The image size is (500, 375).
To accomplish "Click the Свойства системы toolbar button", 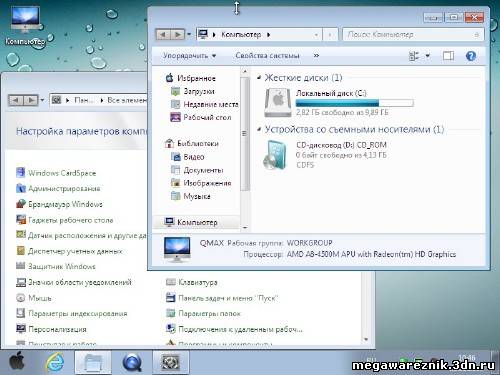I will pyautogui.click(x=267, y=56).
